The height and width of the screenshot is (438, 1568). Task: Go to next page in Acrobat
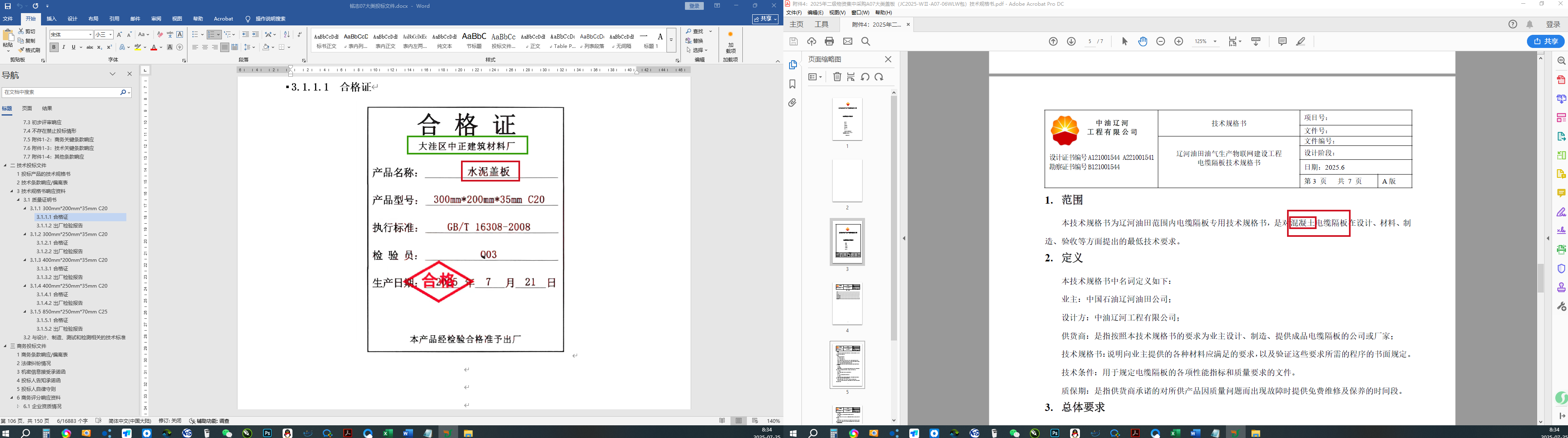[x=1071, y=41]
